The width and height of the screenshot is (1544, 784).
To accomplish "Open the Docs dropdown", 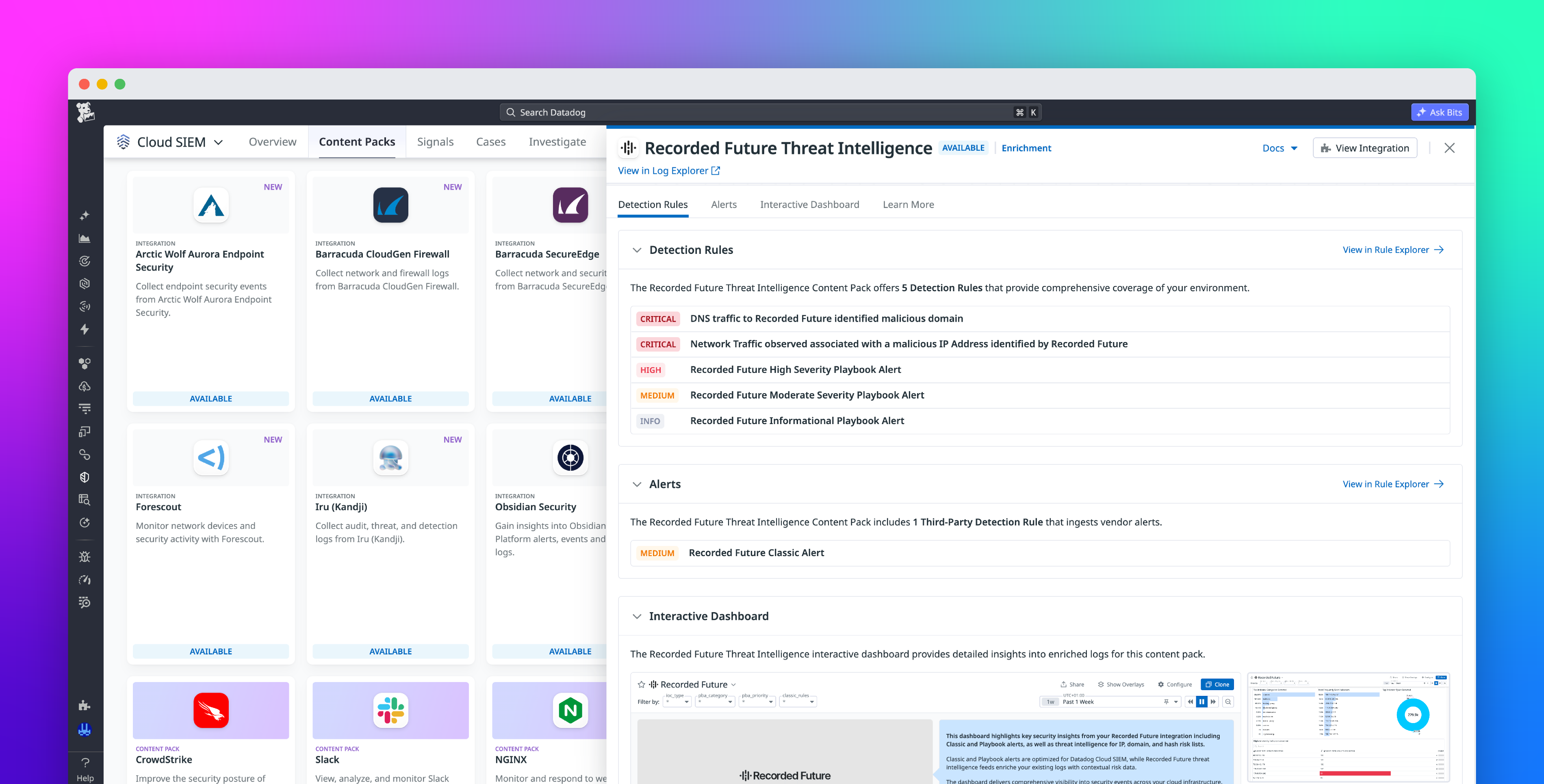I will [x=1279, y=148].
